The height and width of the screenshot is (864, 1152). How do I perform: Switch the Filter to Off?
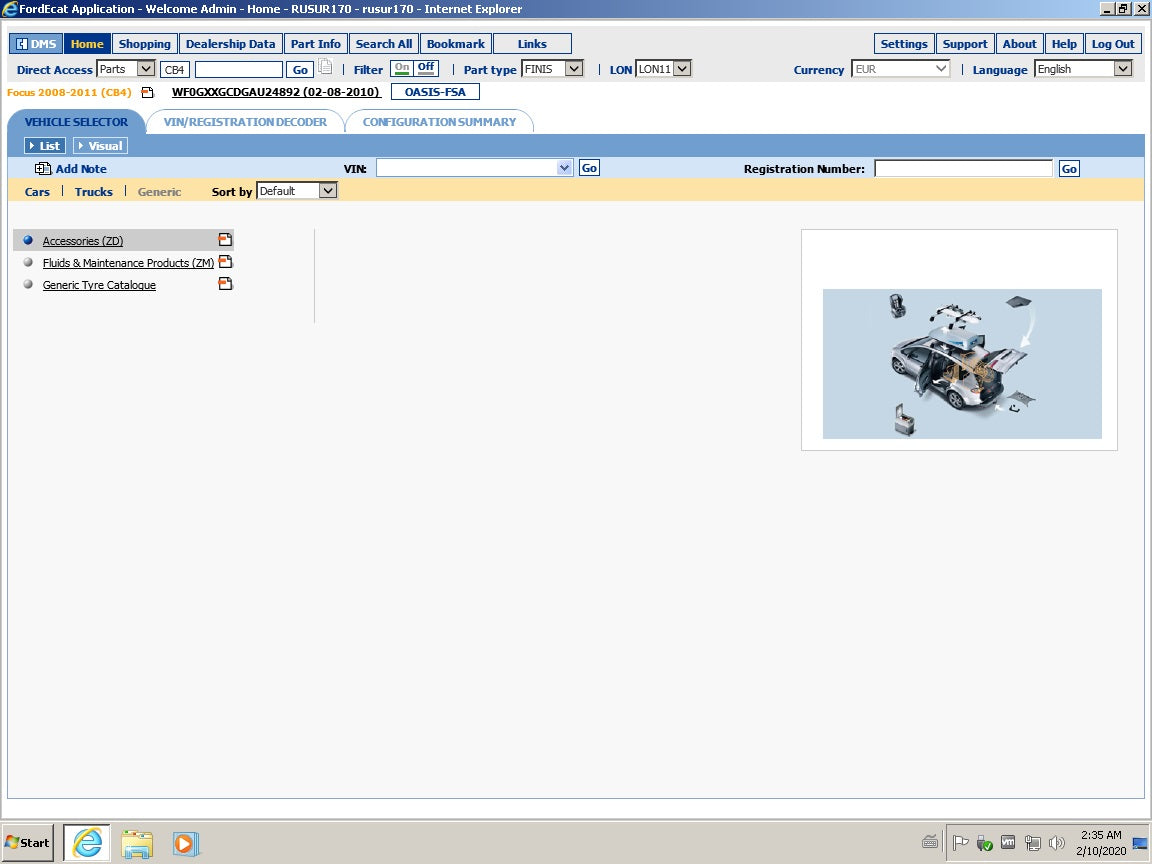point(426,68)
